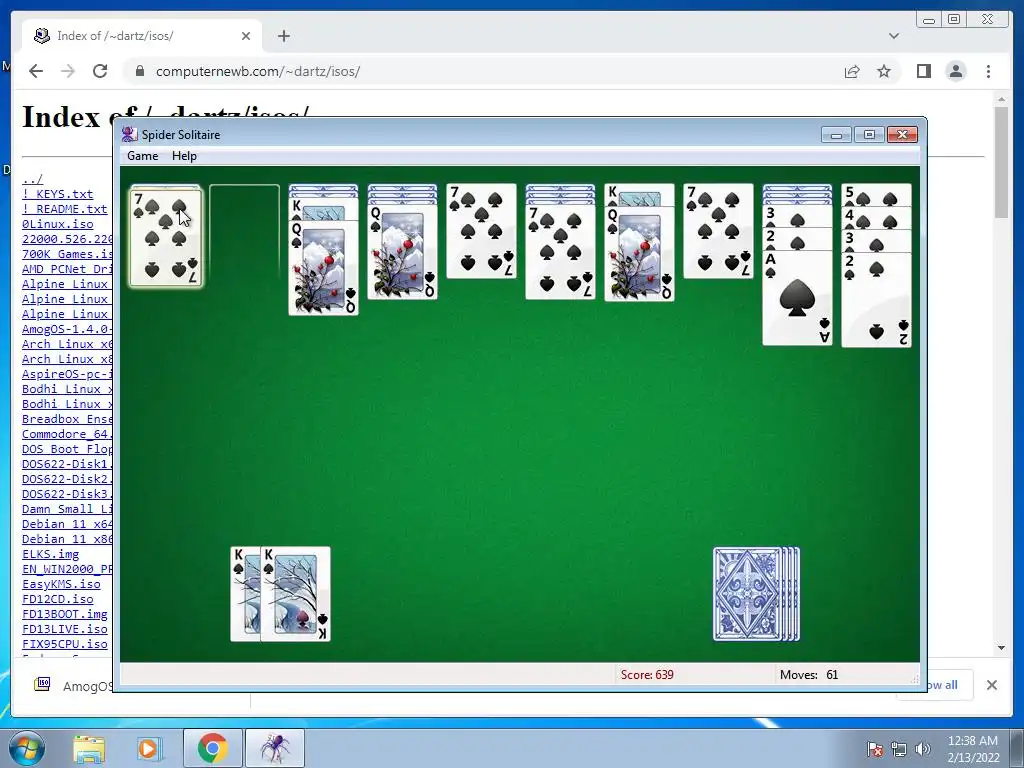This screenshot has width=1024, height=768.
Task: Switch to Chrome from the taskbar
Action: (212, 748)
